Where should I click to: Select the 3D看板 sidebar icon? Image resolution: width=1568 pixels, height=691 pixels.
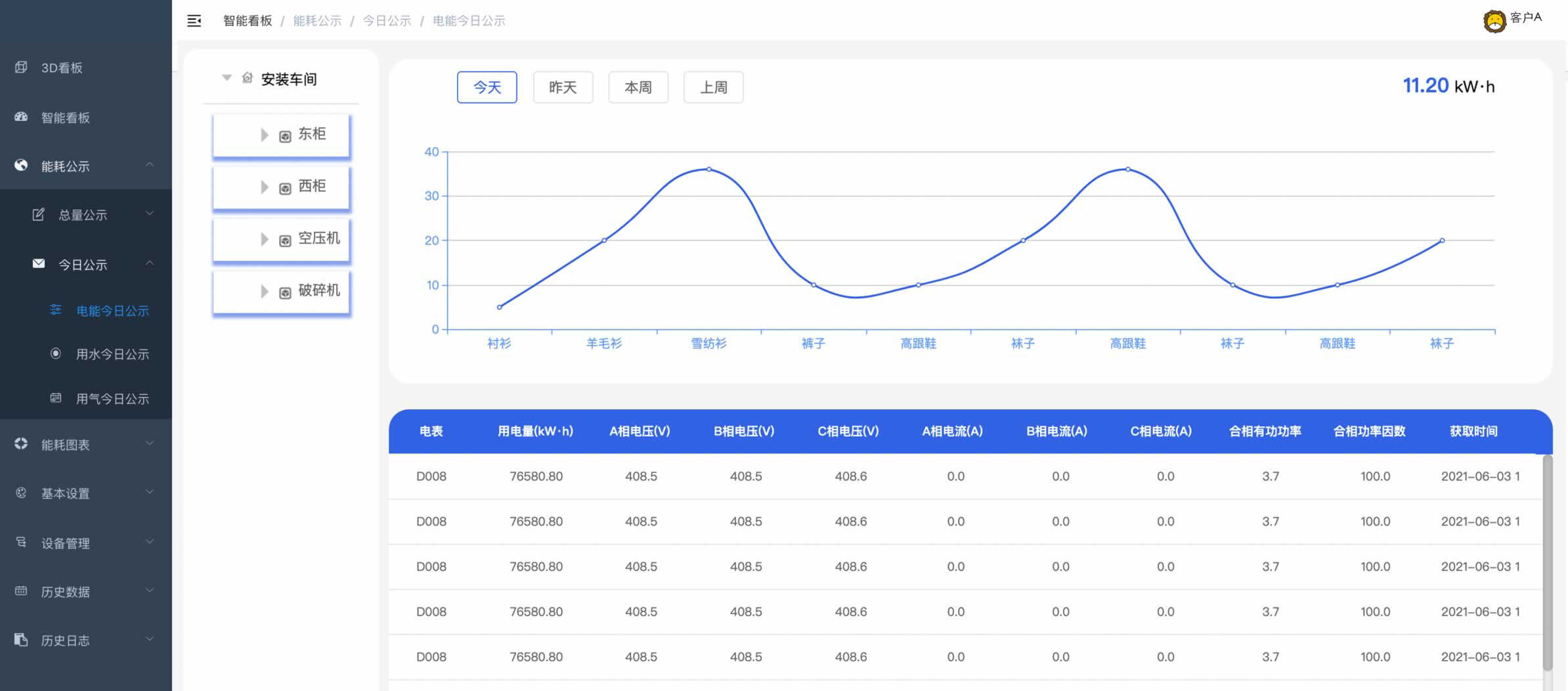(20, 66)
